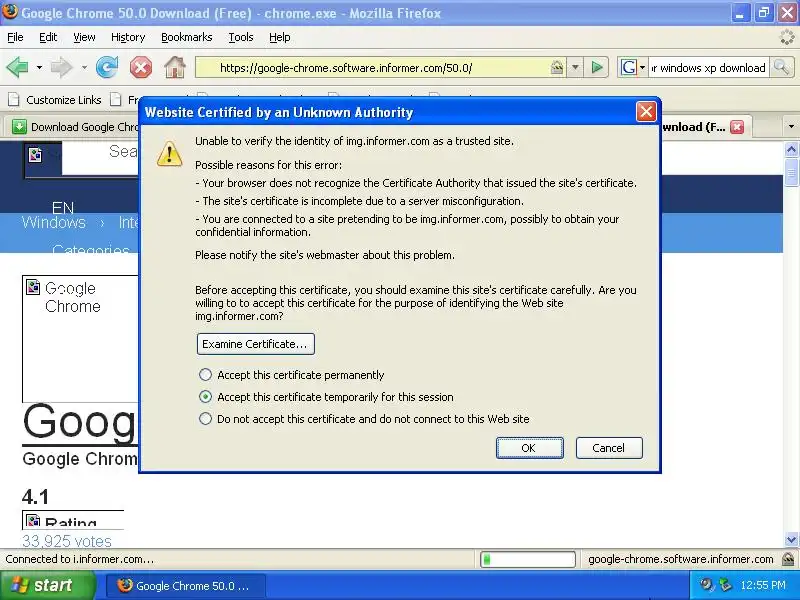Open the History menu

[x=128, y=37]
